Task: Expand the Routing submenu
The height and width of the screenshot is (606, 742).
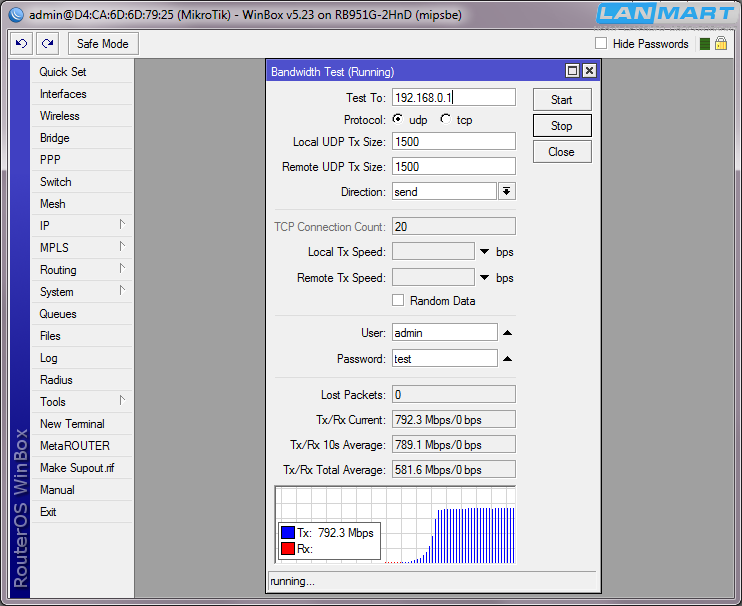Action: pos(122,269)
